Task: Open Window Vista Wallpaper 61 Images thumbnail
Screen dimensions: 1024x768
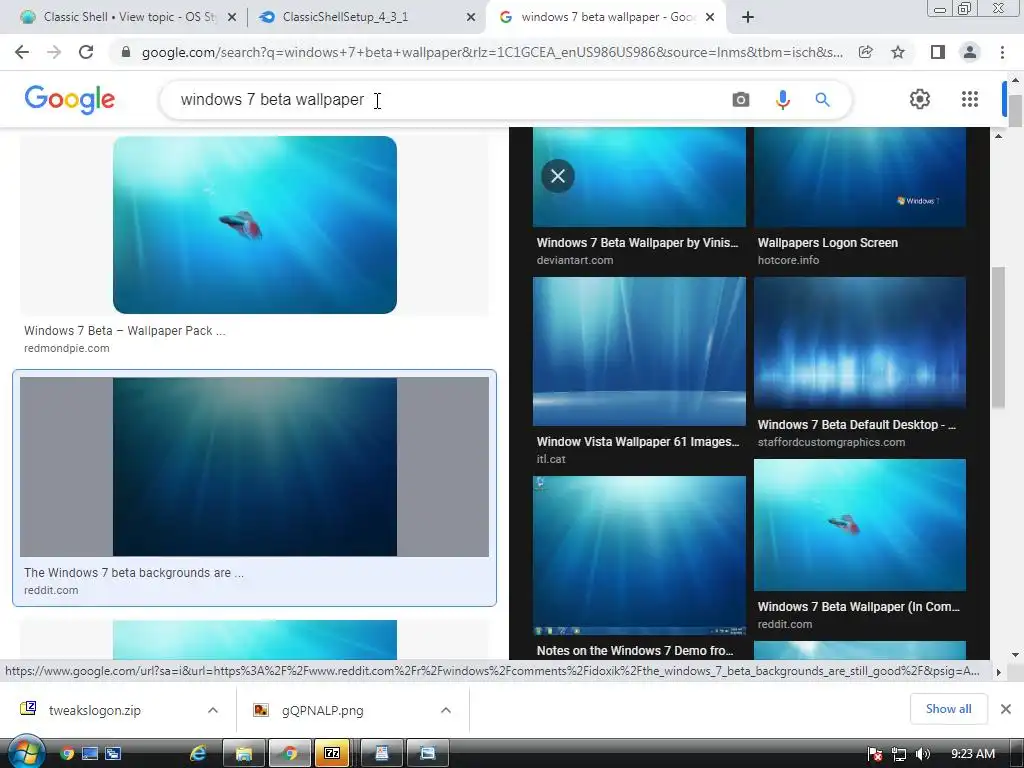Action: click(639, 351)
